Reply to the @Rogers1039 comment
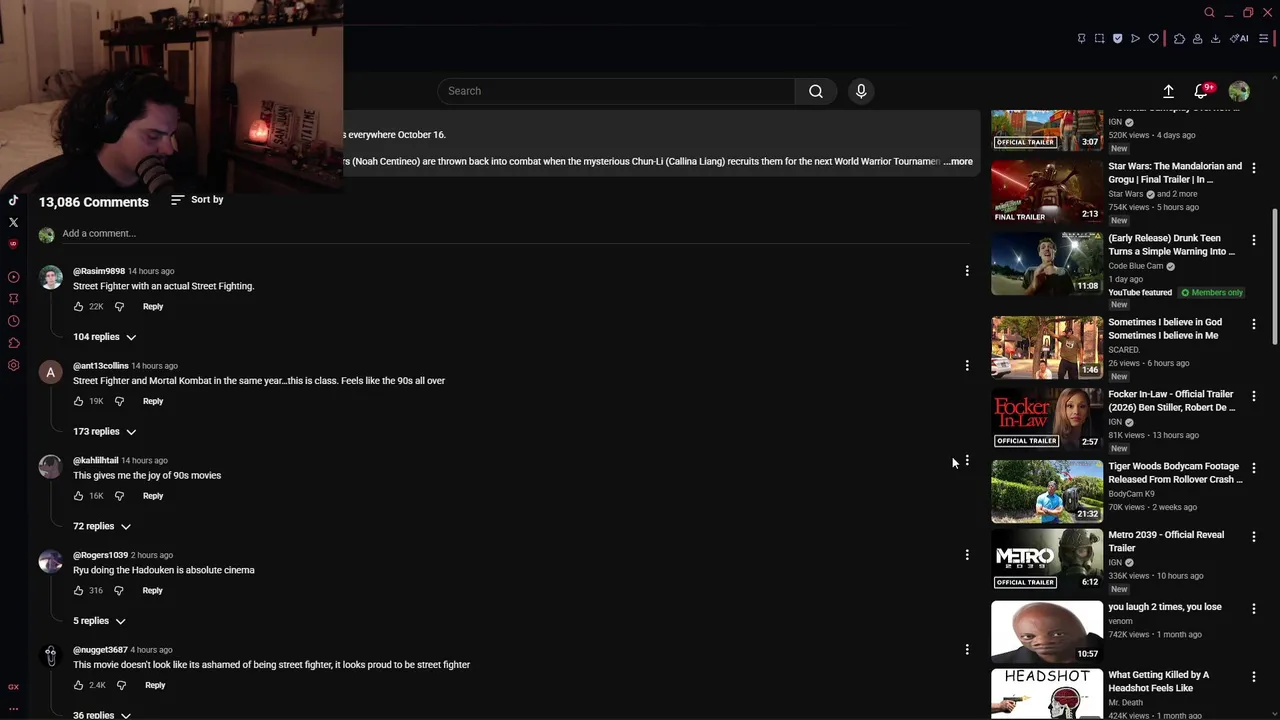This screenshot has height=720, width=1280. point(152,591)
